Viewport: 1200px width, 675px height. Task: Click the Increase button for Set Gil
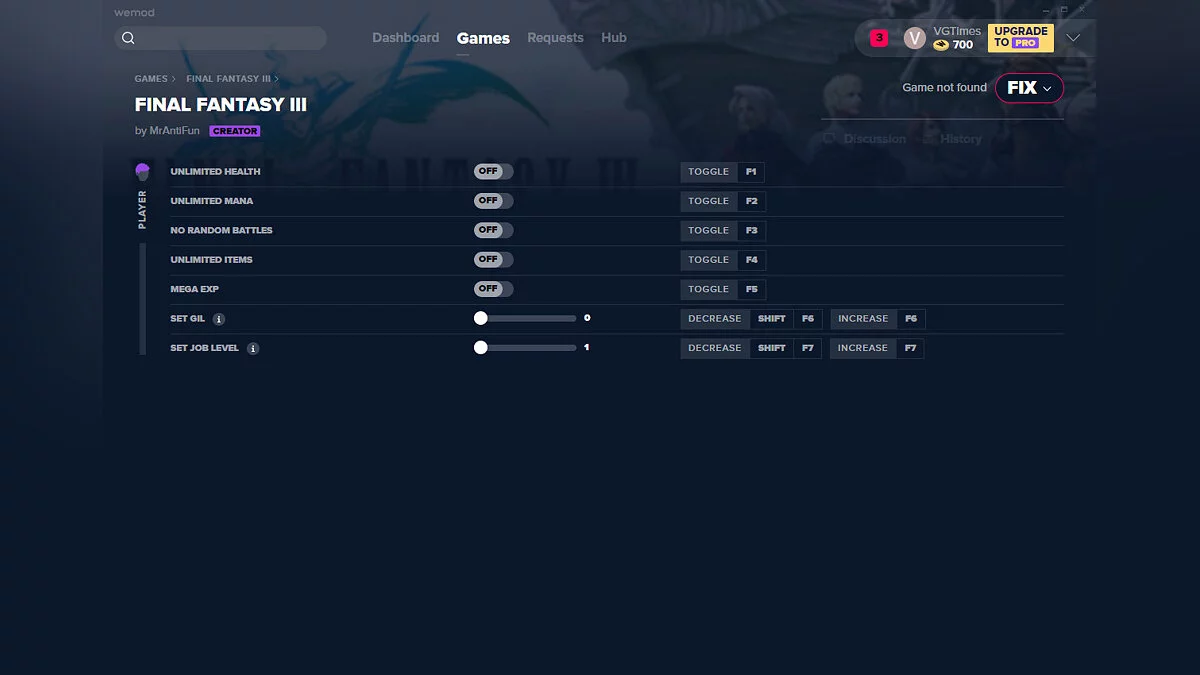point(863,319)
